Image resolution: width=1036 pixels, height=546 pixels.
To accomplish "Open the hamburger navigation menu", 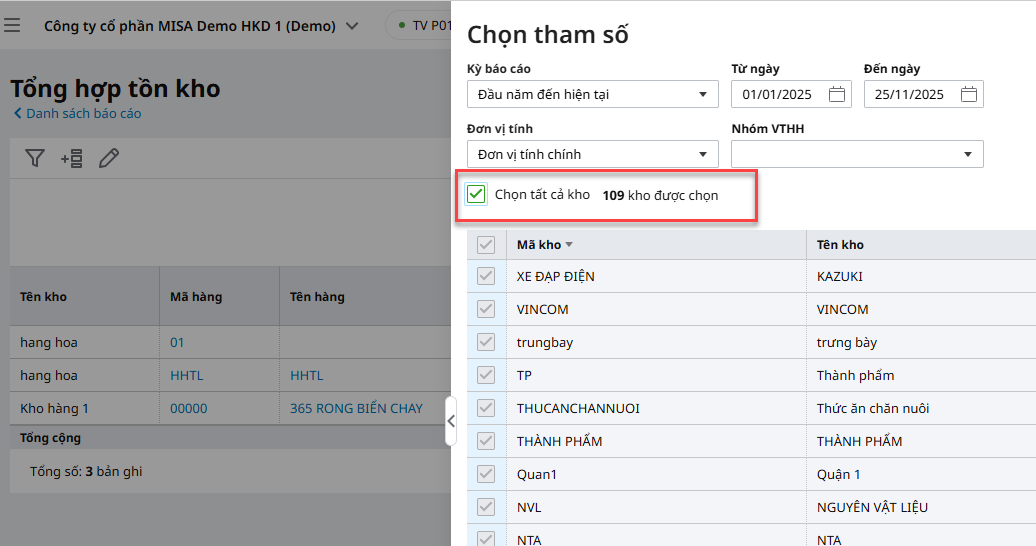I will 12,25.
